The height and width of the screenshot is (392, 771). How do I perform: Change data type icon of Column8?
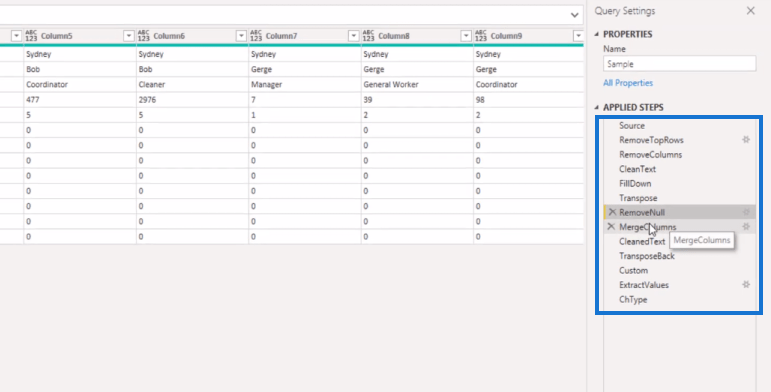(368, 36)
